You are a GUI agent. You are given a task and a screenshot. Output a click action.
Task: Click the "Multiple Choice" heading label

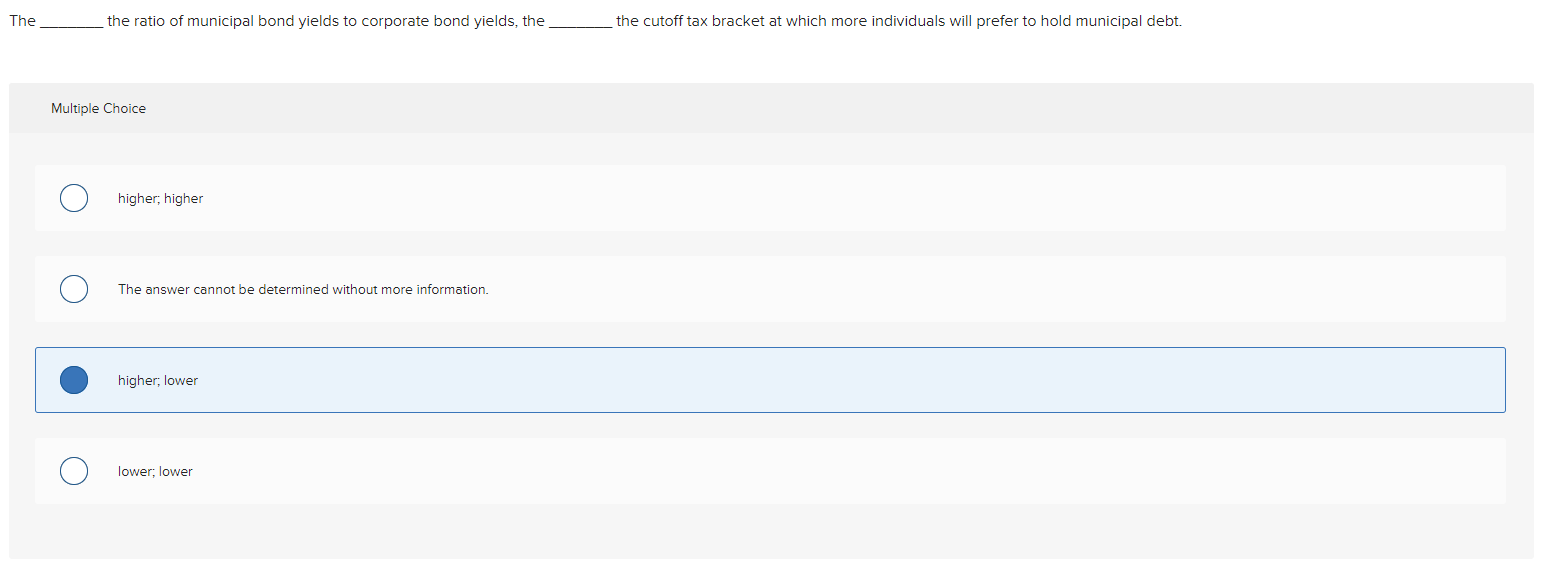(x=98, y=109)
